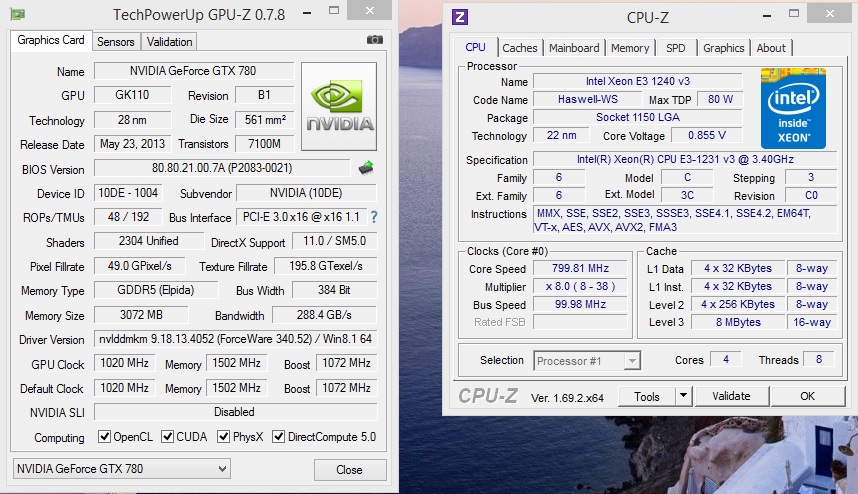Click the GPU-Z screenshot camera icon
Screen dimensions: 858x494
click(x=375, y=39)
